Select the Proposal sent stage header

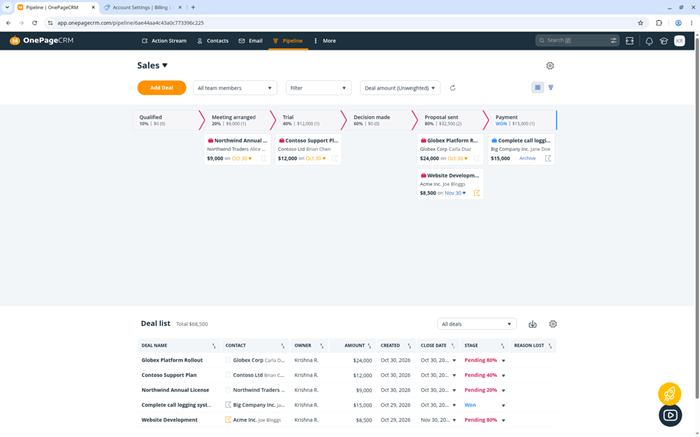[x=449, y=120]
